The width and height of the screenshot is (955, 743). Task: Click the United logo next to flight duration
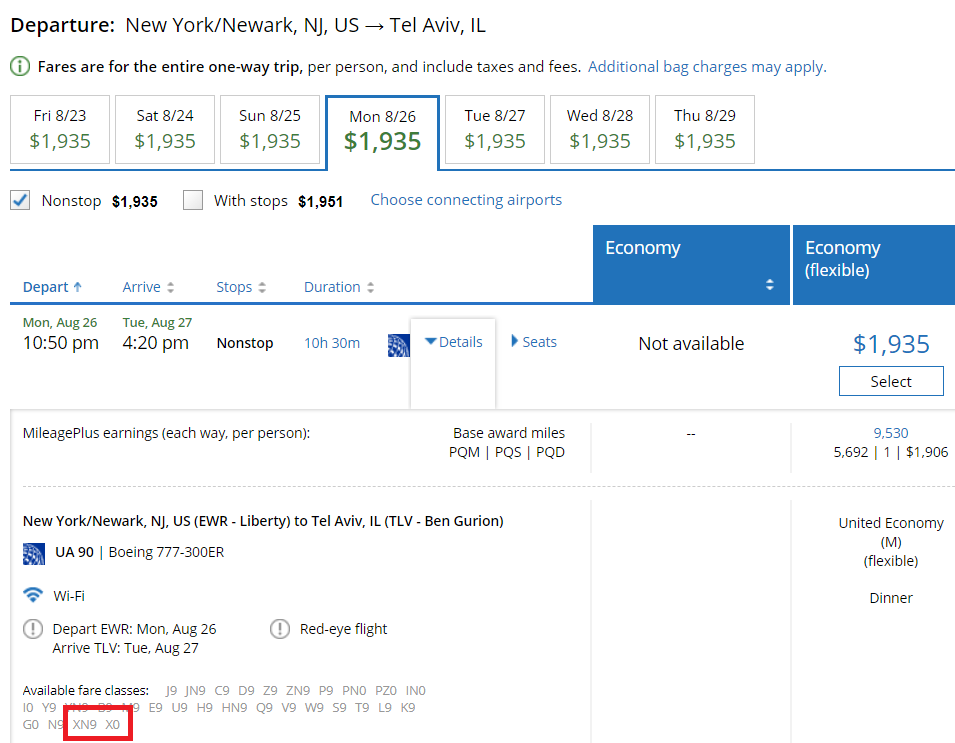point(398,345)
